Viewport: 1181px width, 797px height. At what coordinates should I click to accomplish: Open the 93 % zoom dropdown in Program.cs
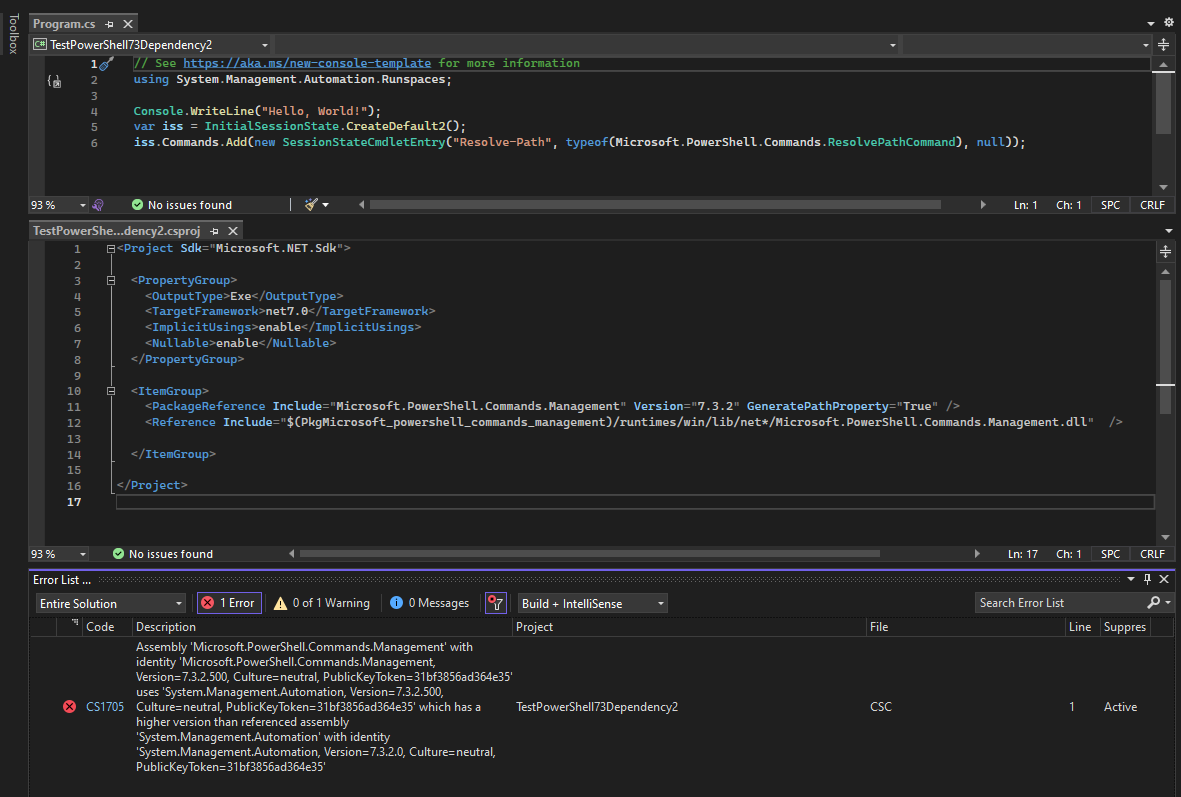(x=59, y=205)
